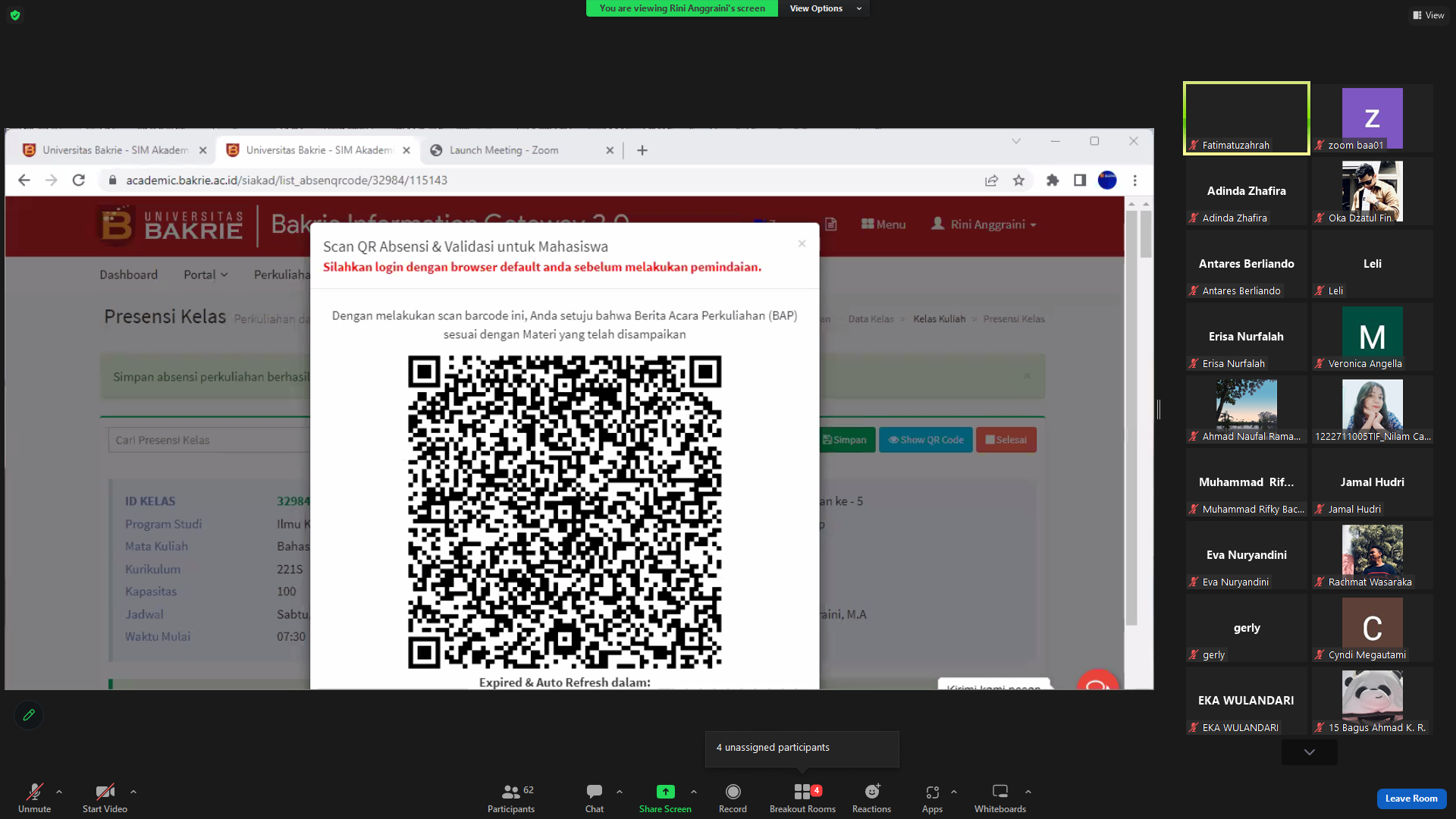Go forward in the browser
Screen dimensions: 1456x819
coord(52,180)
